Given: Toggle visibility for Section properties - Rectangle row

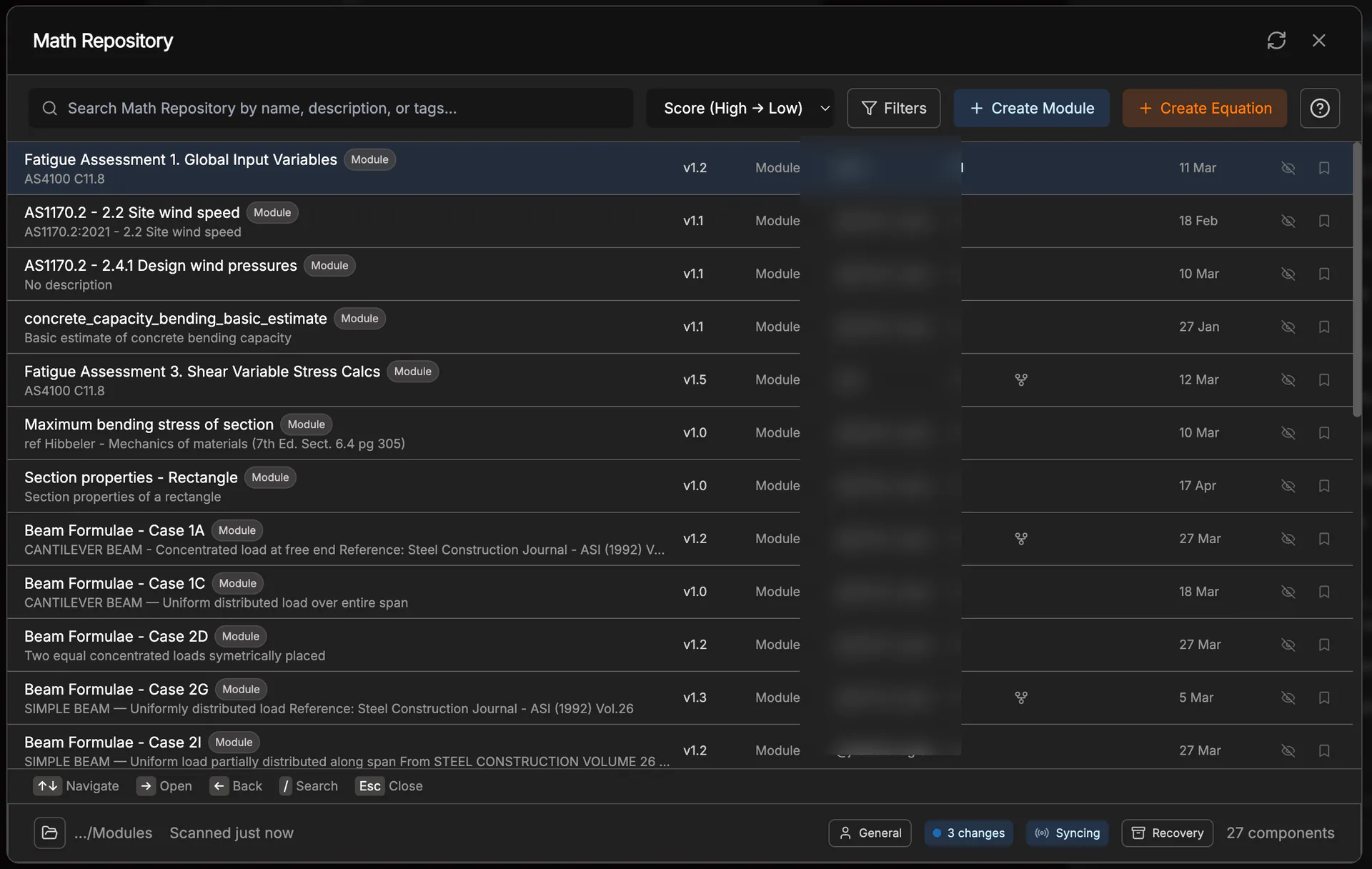Looking at the screenshot, I should click(1288, 486).
